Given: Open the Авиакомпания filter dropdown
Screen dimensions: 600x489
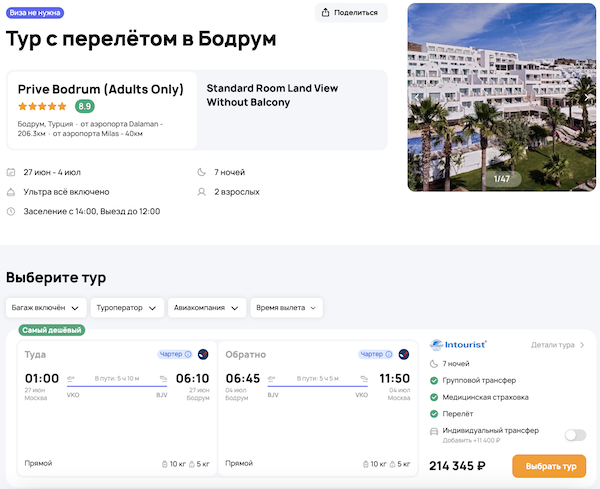Looking at the screenshot, I should click(207, 308).
